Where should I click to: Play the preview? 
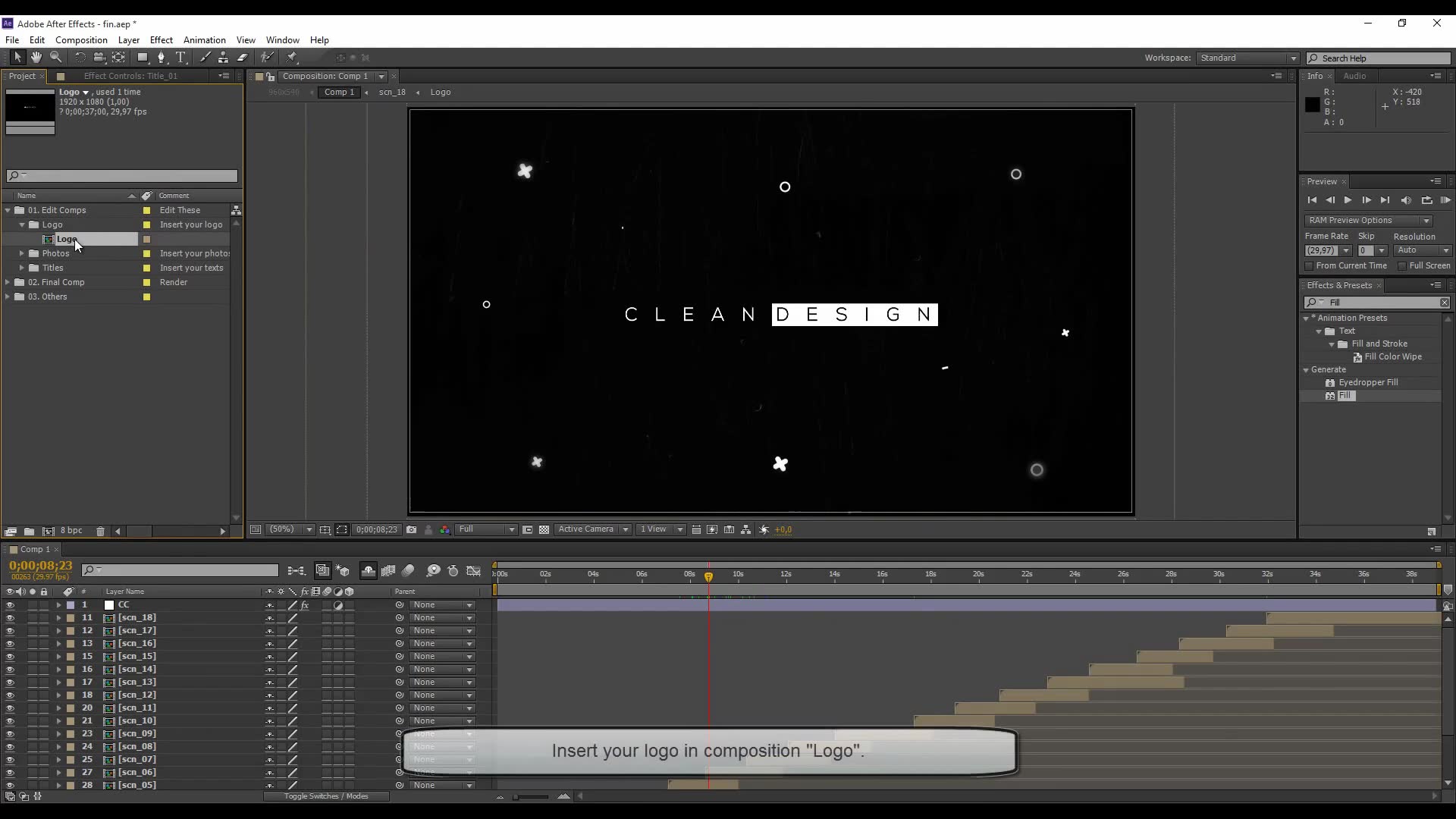(x=1348, y=200)
